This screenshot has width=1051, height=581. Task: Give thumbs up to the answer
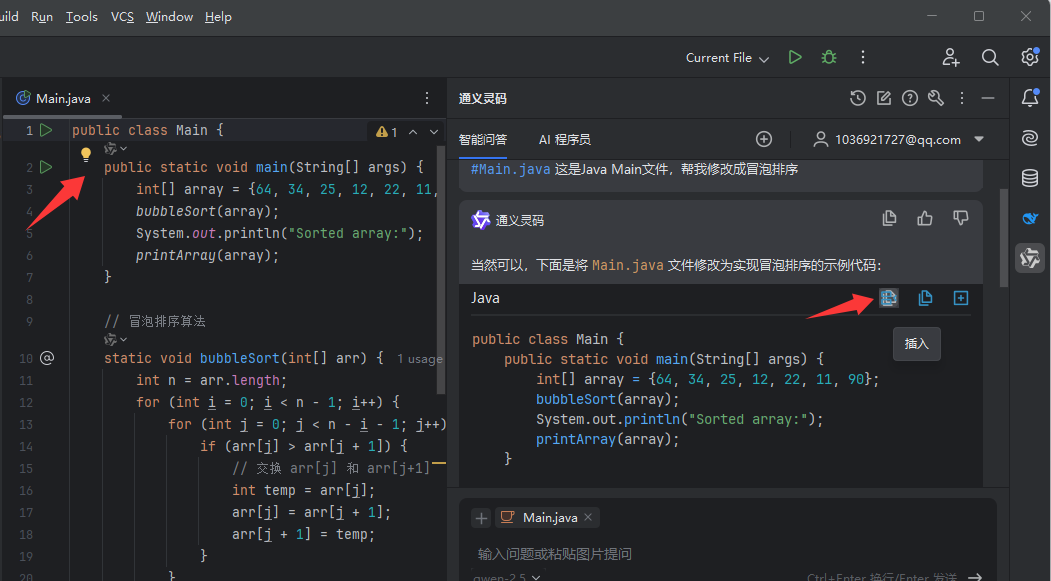click(x=925, y=218)
